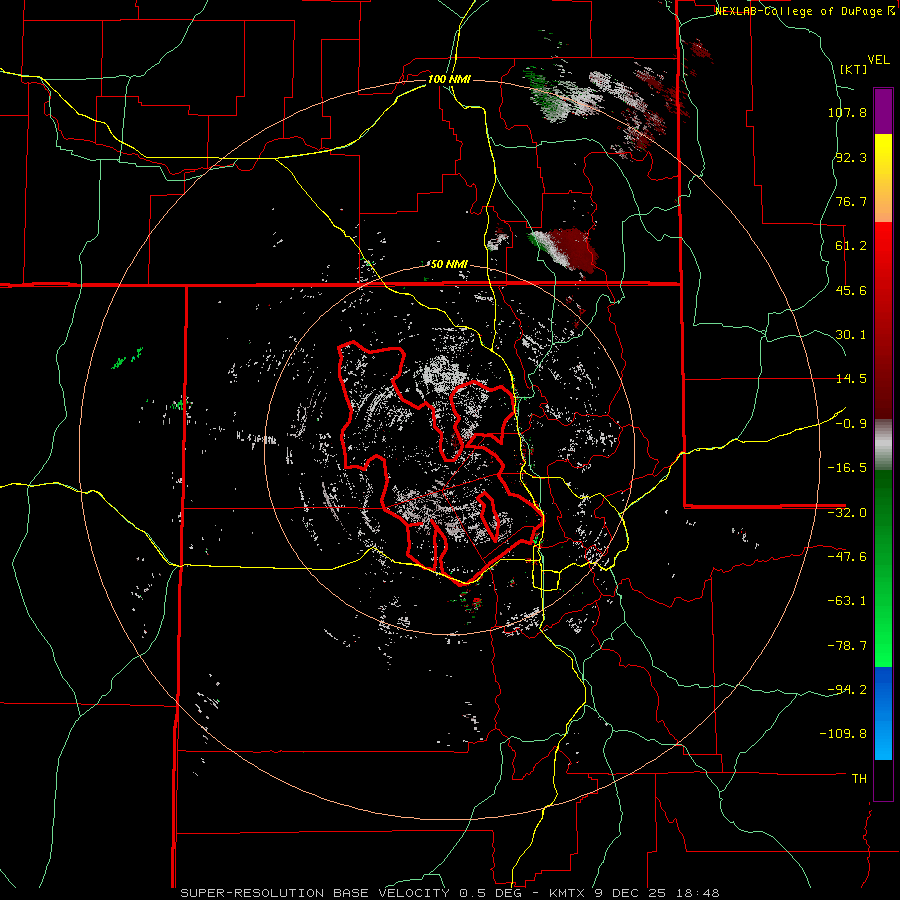Click the Super-Resolution Base Velocity caption text
The height and width of the screenshot is (900, 900).
pos(317,893)
